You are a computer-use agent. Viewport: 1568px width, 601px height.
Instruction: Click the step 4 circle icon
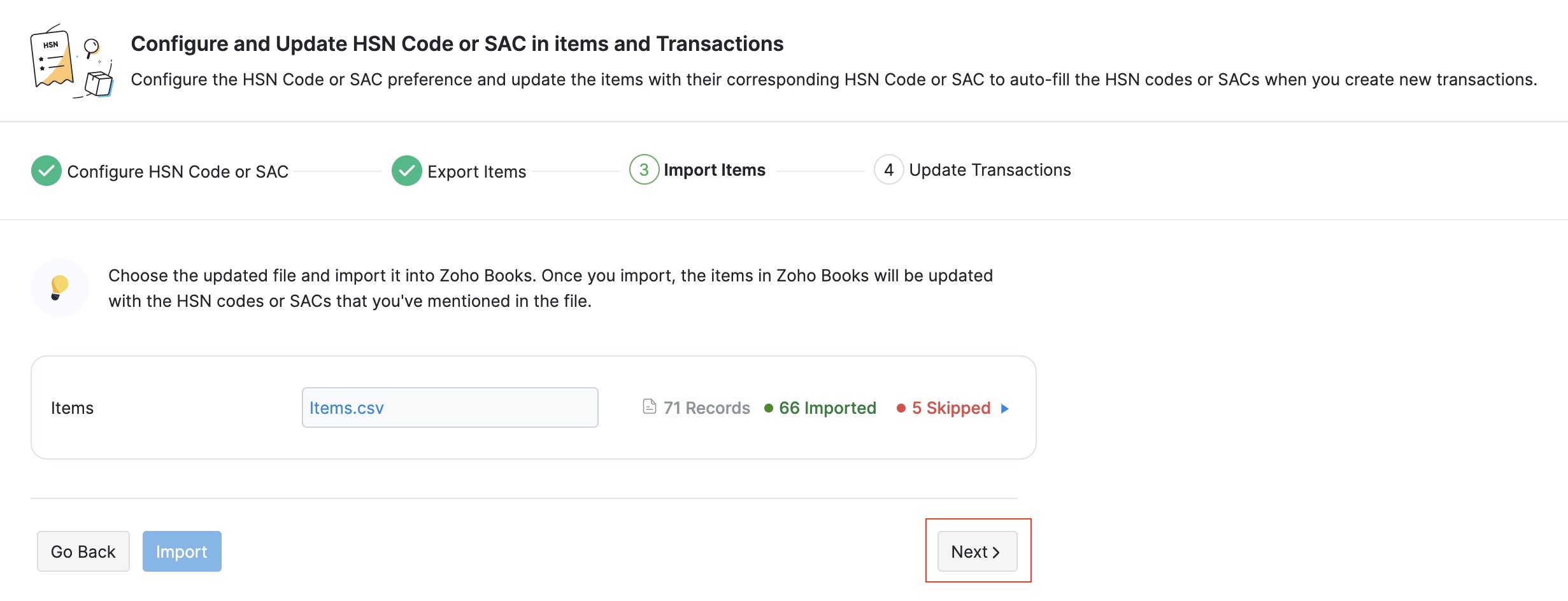[x=888, y=170]
